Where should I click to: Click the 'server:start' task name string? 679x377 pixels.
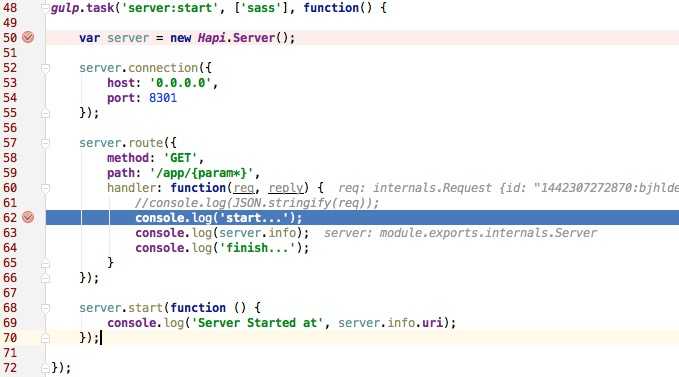(170, 8)
